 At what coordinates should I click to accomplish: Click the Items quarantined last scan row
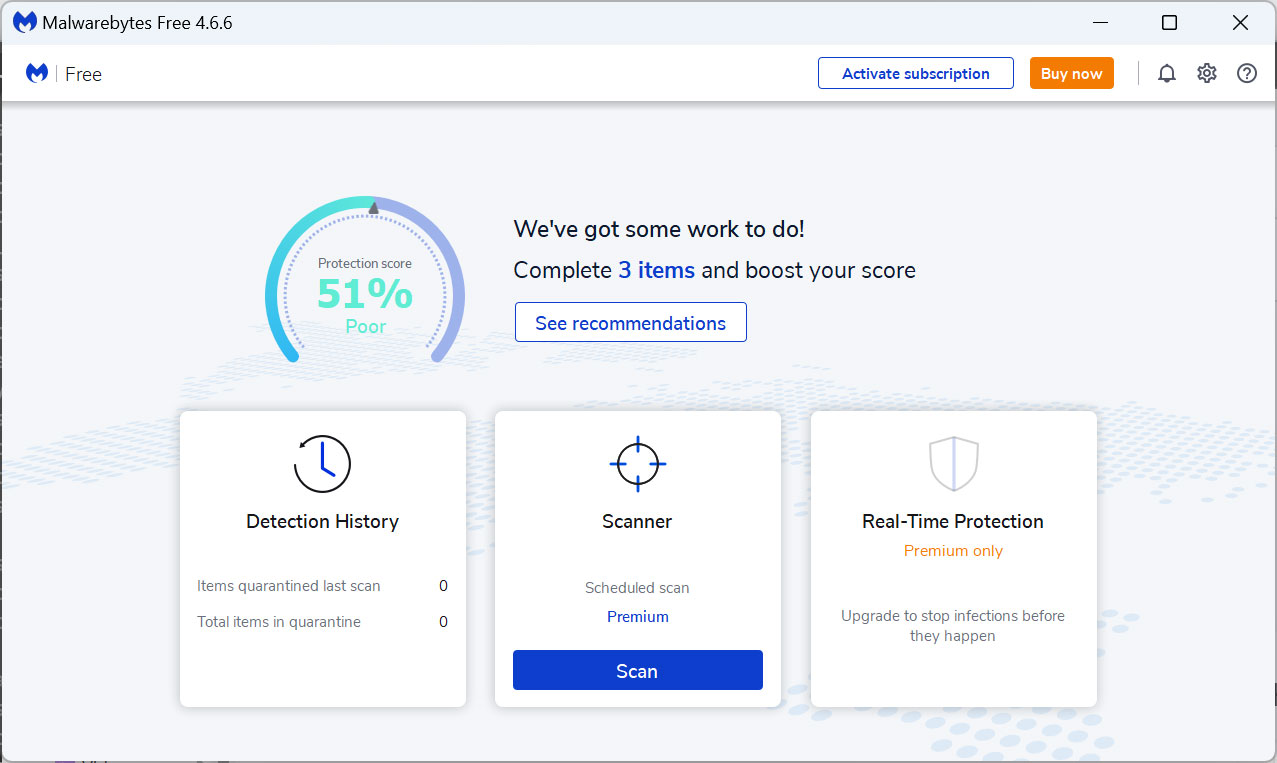click(322, 586)
